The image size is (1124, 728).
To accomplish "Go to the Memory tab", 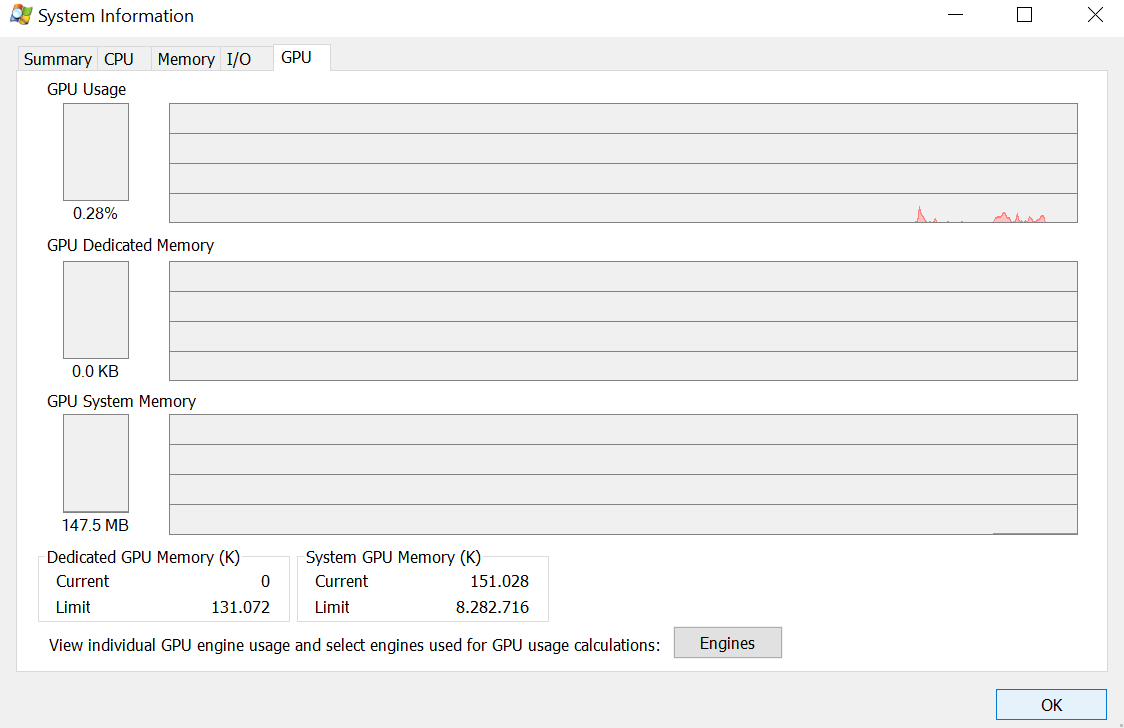I will (x=186, y=59).
